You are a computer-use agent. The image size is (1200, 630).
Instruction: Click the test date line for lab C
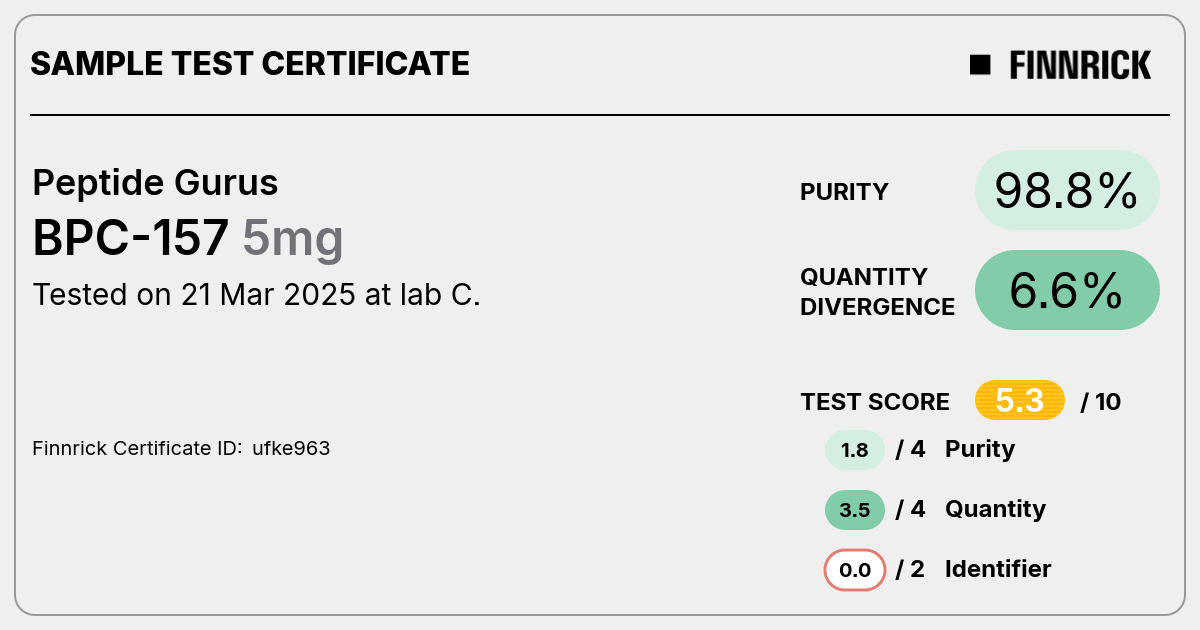coord(257,295)
